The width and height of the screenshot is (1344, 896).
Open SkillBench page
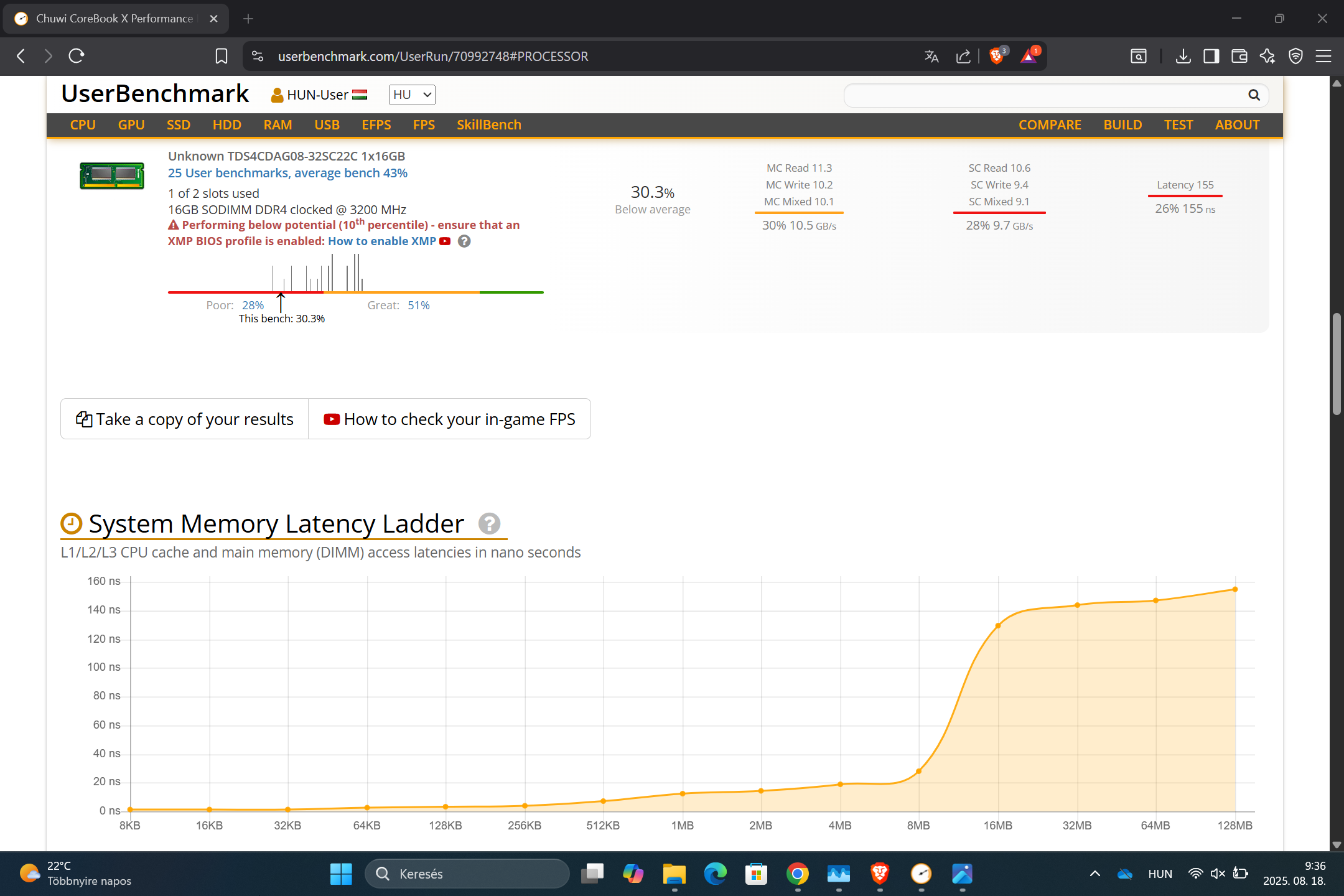pyautogui.click(x=489, y=125)
